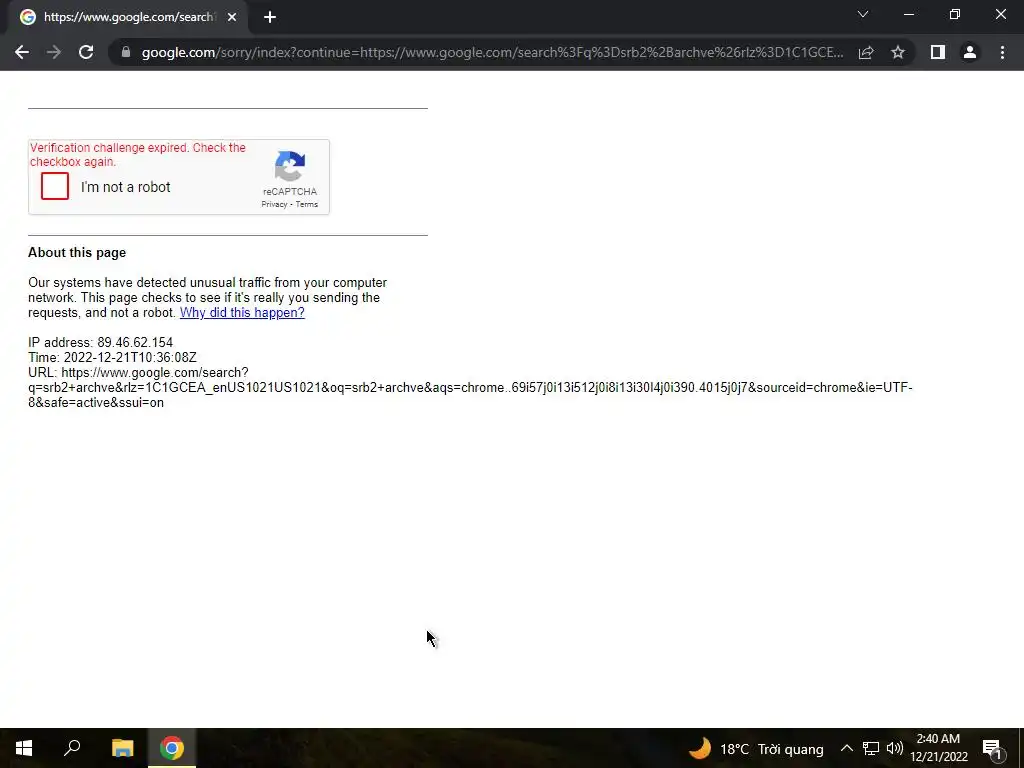Open Chrome three-dot menu
The width and height of the screenshot is (1024, 768).
click(x=1002, y=52)
